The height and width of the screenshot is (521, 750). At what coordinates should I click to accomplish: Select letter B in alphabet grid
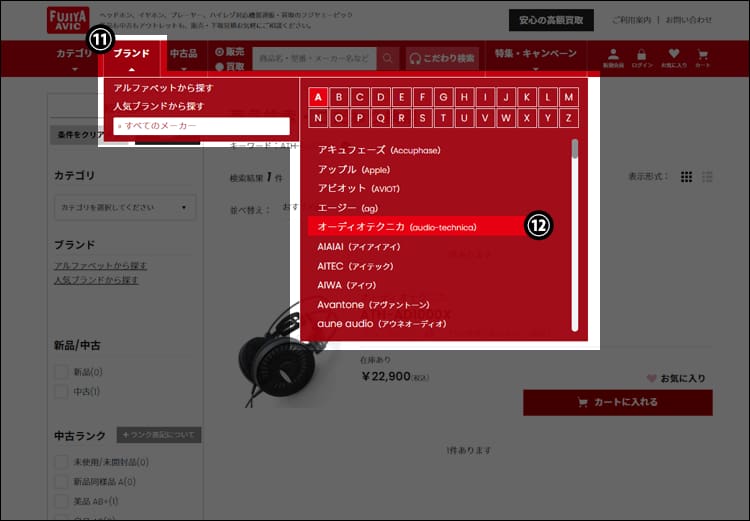[x=339, y=97]
